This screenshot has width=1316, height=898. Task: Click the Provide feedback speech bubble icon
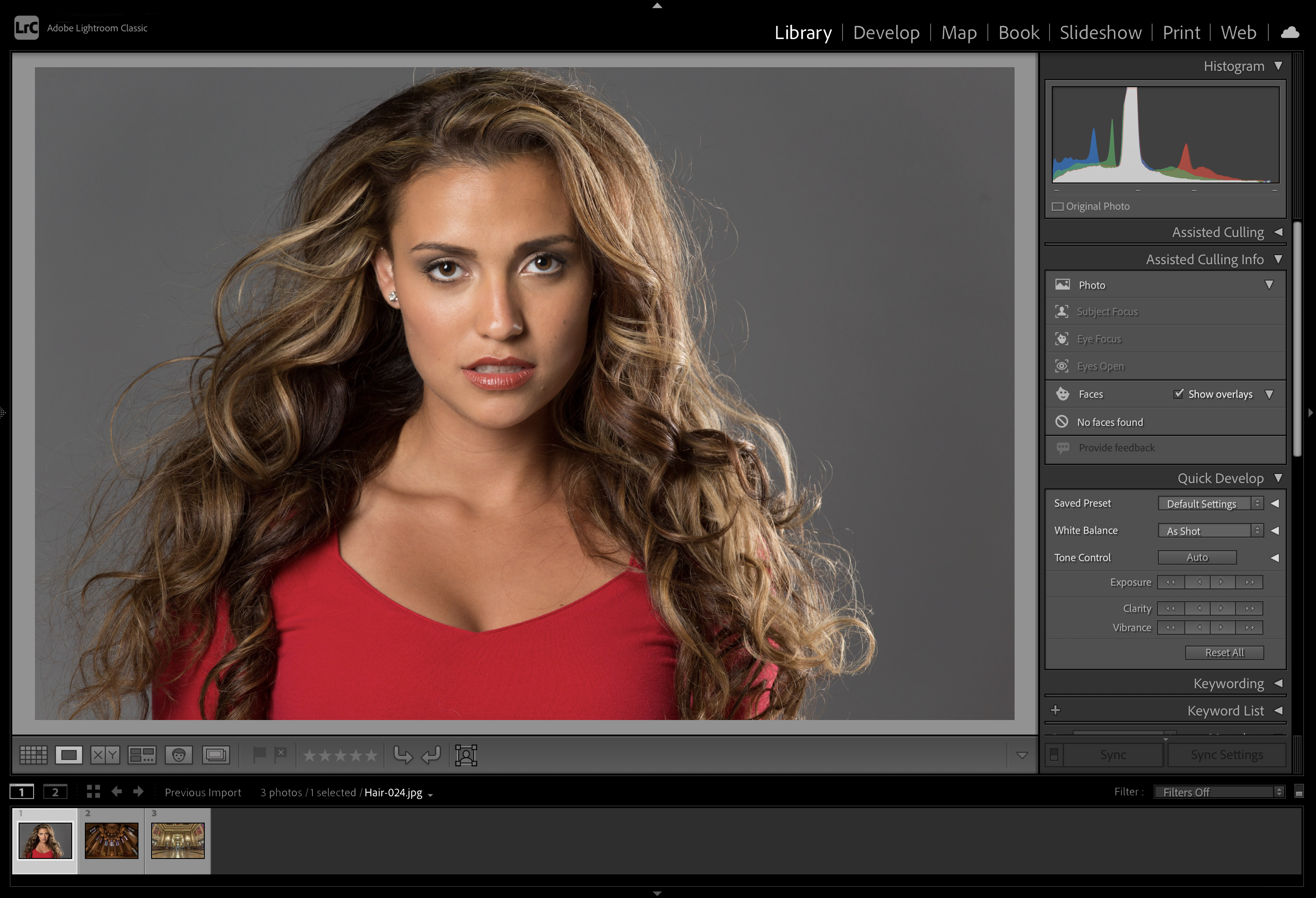pyautogui.click(x=1063, y=448)
